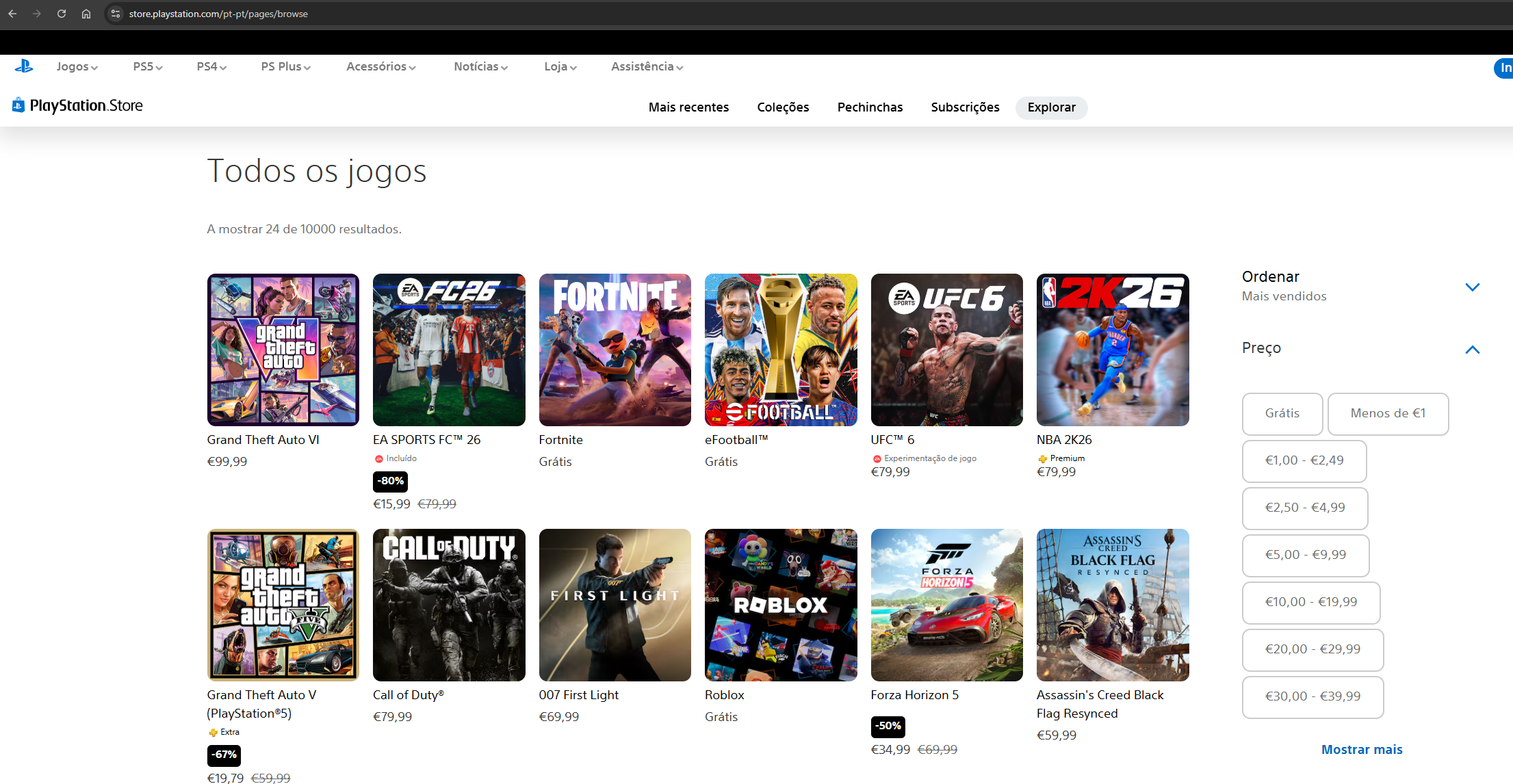Open the Loja dropdown
Screen dimensions: 1513x784
click(x=560, y=66)
